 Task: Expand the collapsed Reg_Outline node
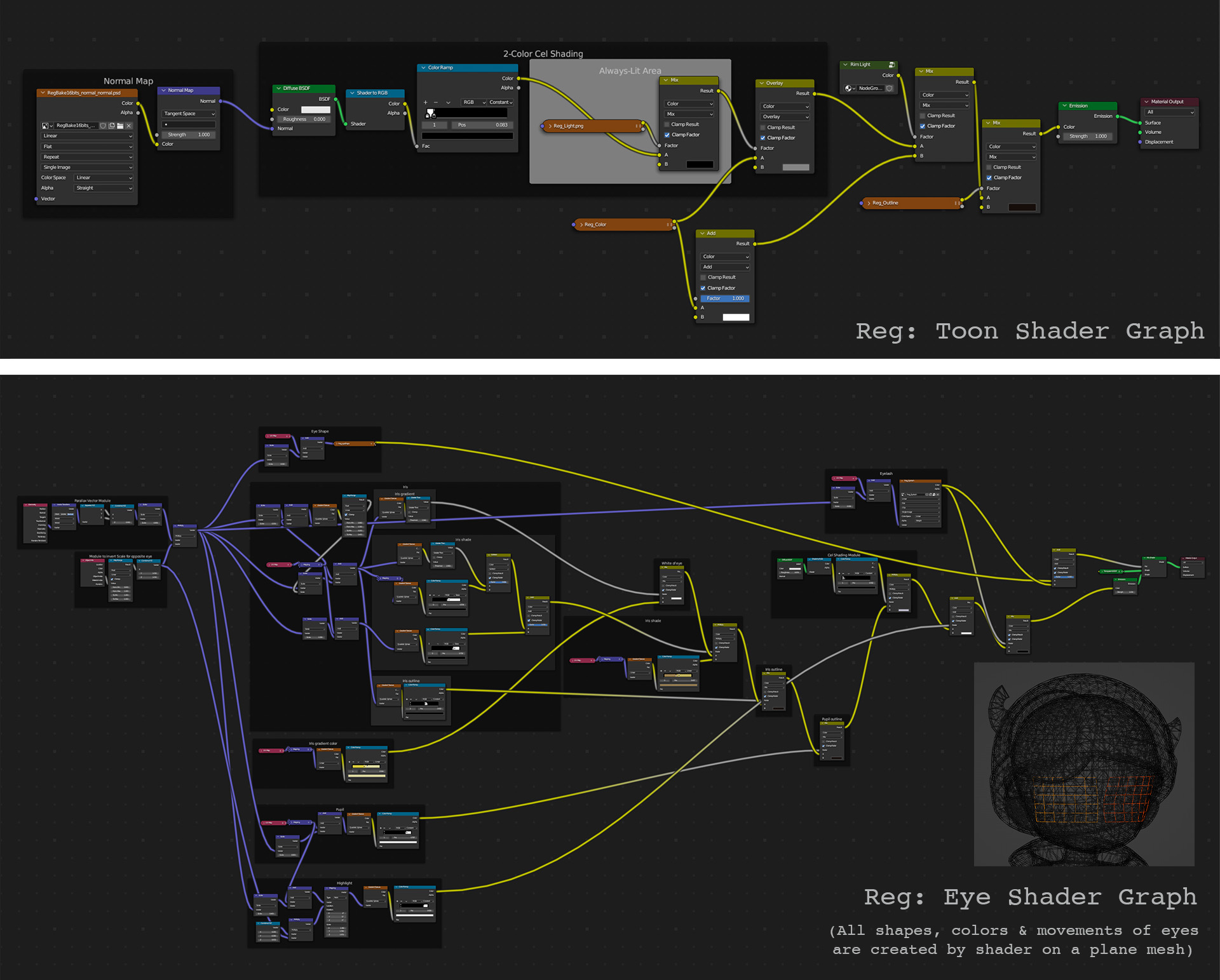869,203
